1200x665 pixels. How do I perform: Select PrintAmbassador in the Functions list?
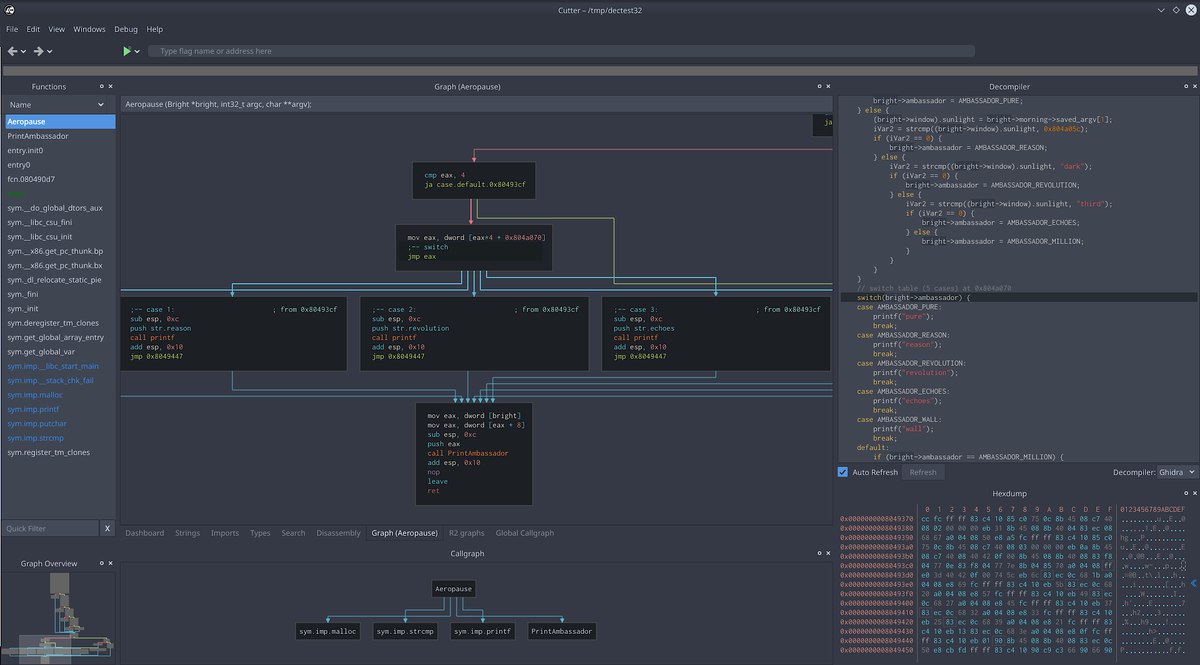tap(38, 136)
